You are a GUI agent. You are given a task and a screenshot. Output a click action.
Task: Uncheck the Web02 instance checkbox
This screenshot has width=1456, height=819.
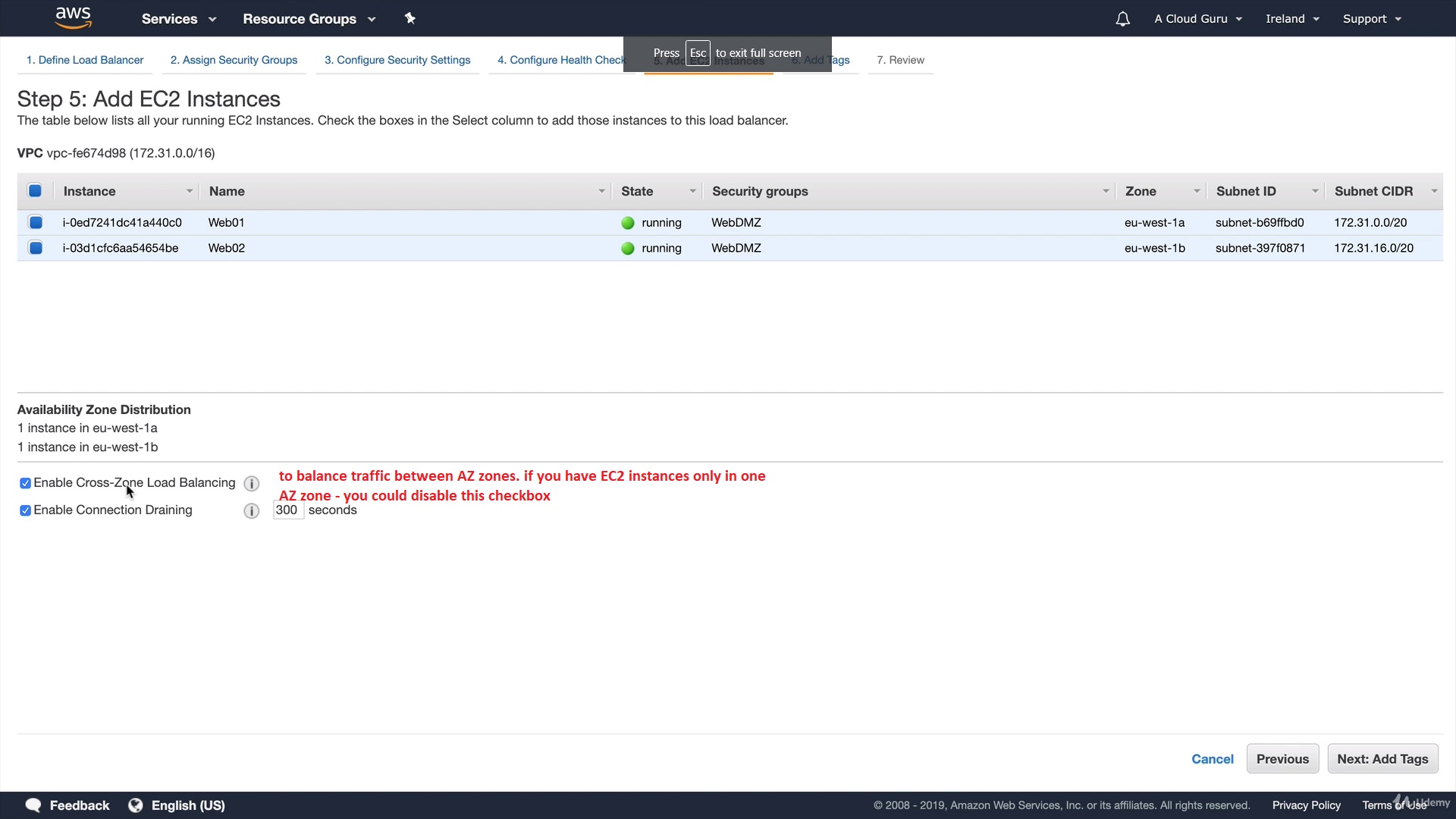[x=36, y=248]
